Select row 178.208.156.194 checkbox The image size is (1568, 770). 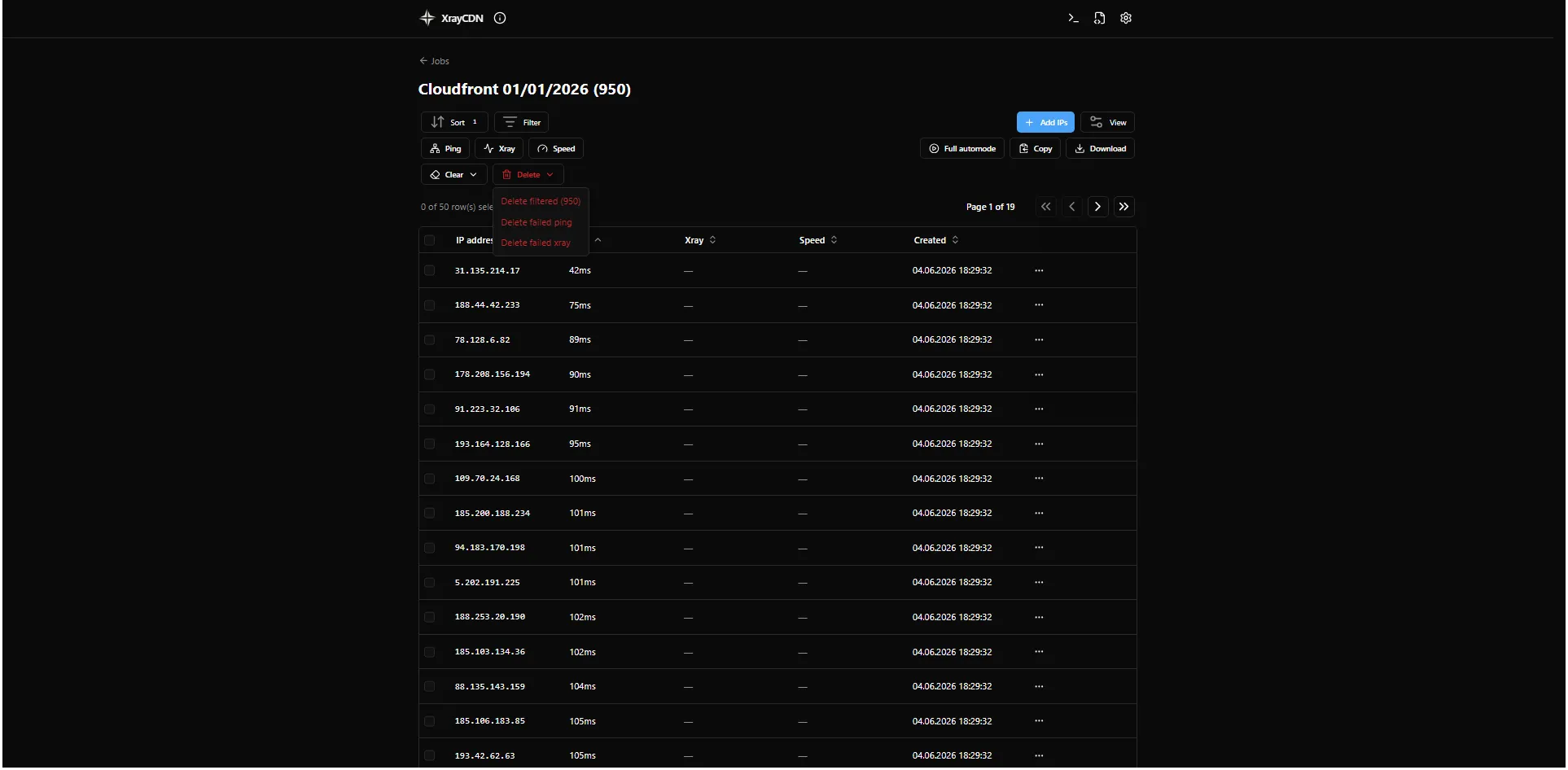pos(430,374)
